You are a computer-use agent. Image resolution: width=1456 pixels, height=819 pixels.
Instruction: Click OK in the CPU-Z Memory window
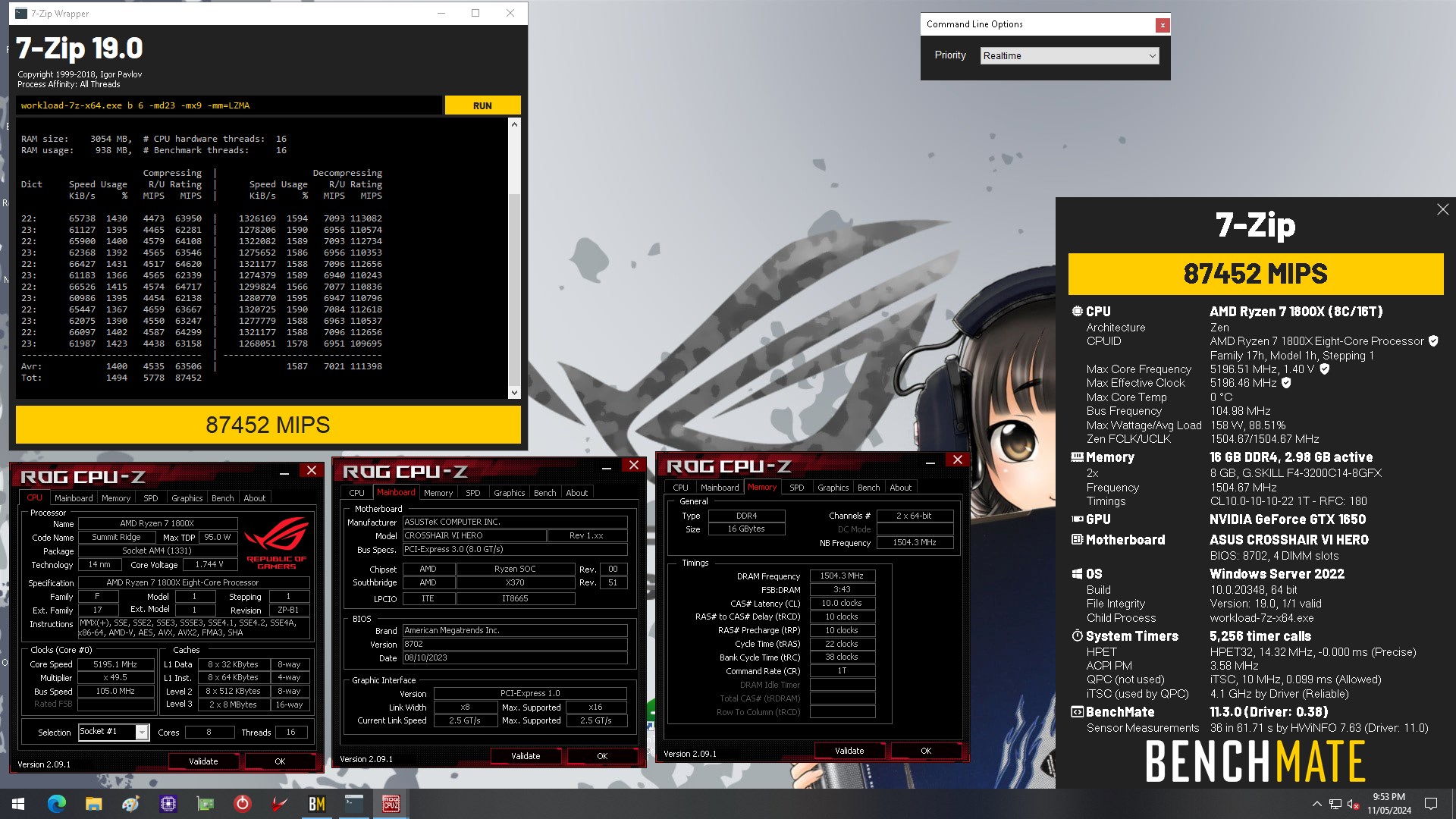(926, 751)
